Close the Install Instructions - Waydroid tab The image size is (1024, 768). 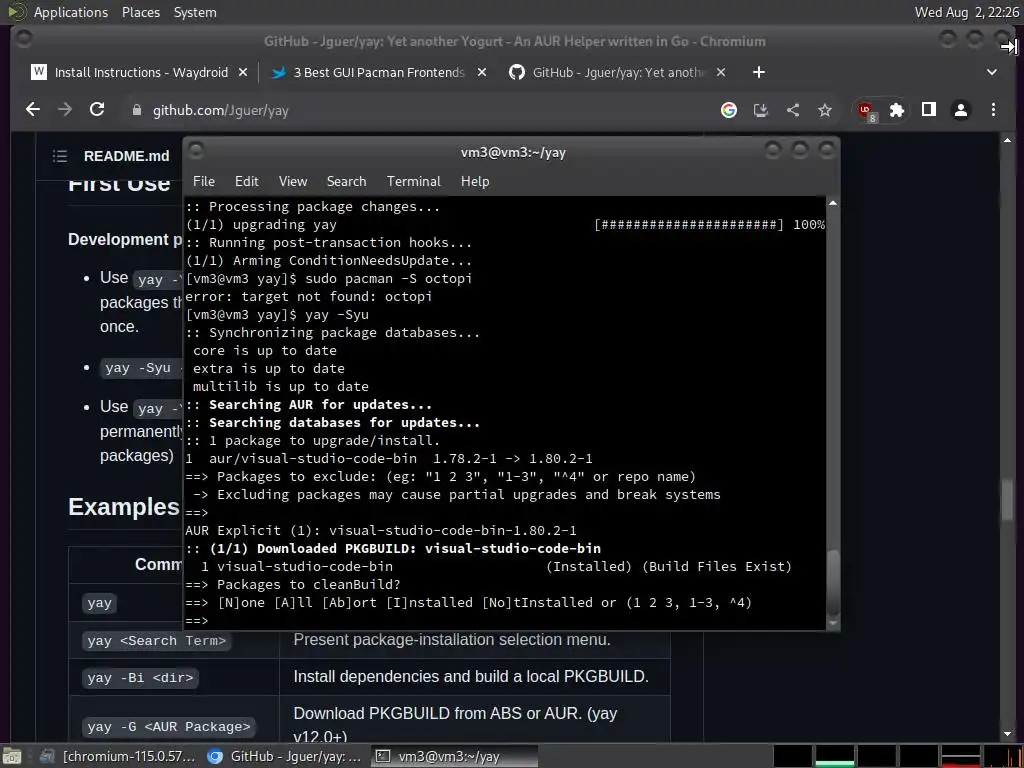coord(243,72)
